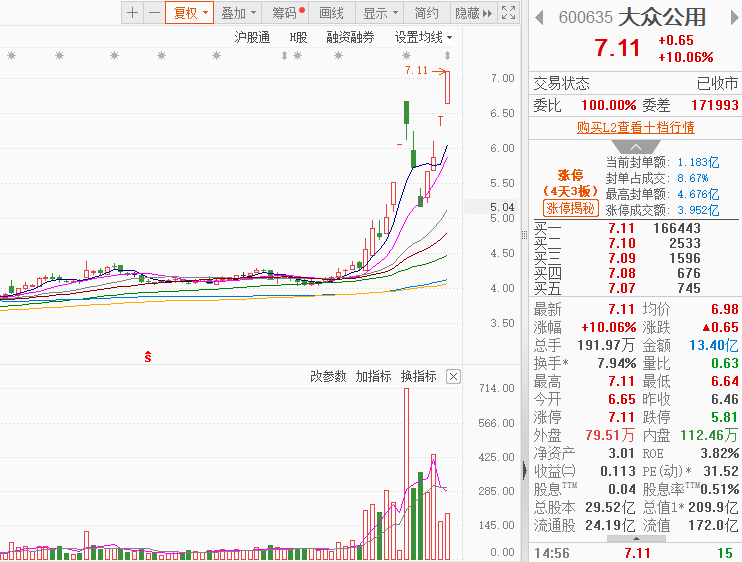Click stock code 600635

pyautogui.click(x=585, y=18)
